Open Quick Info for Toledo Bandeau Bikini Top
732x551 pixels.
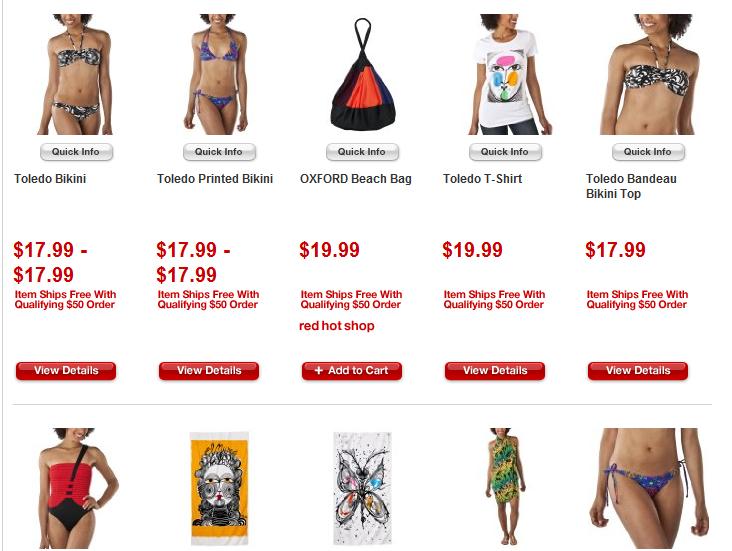click(x=648, y=152)
